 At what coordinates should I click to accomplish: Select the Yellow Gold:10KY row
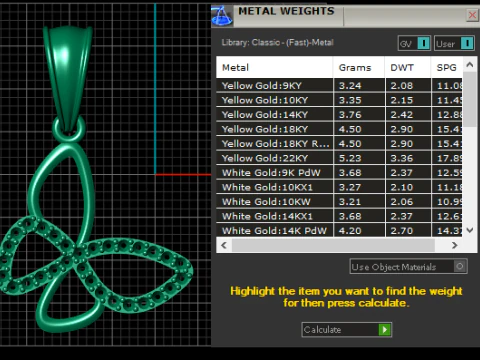(x=339, y=100)
